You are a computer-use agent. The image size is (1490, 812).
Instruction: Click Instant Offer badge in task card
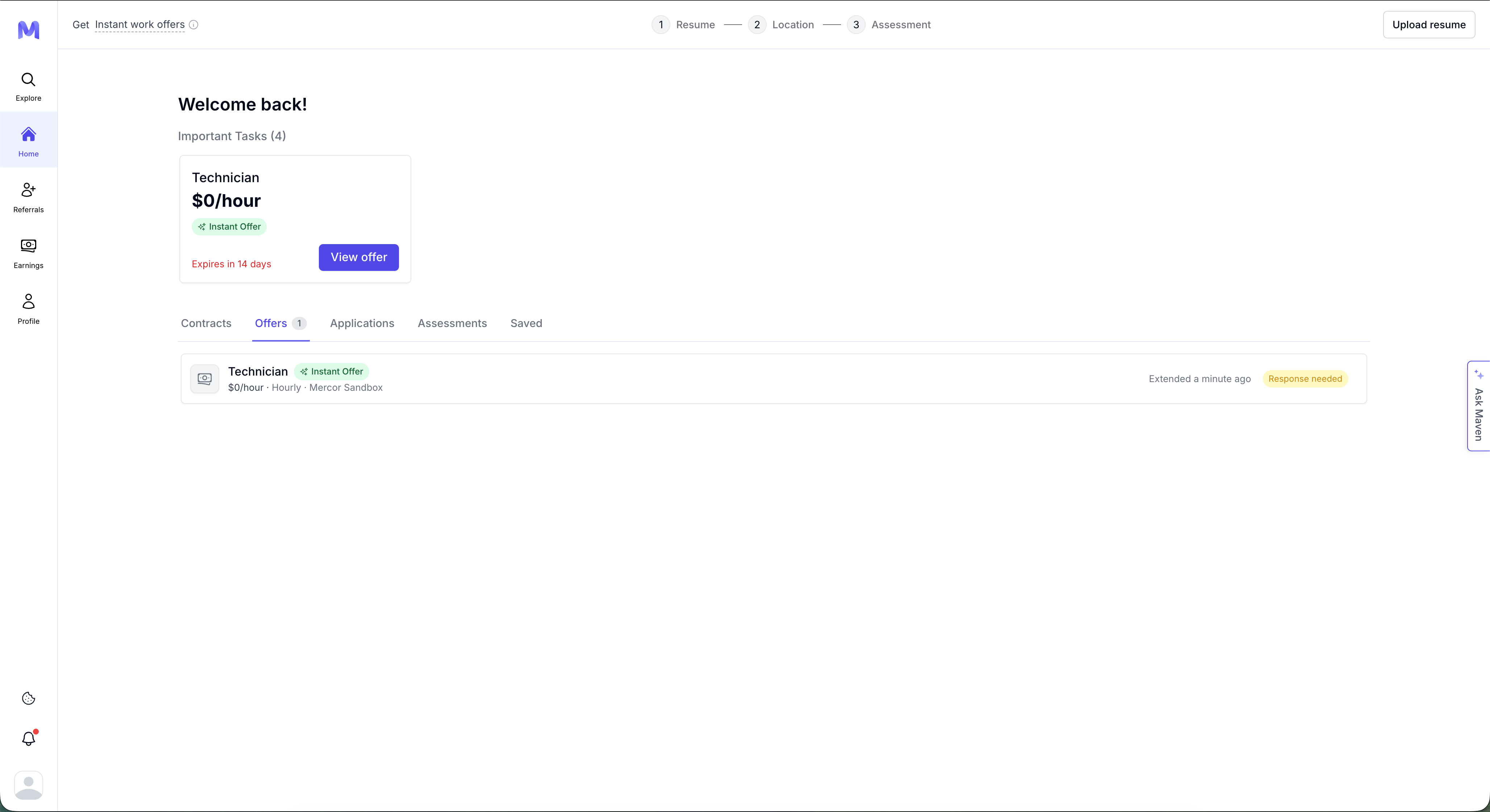(x=229, y=227)
